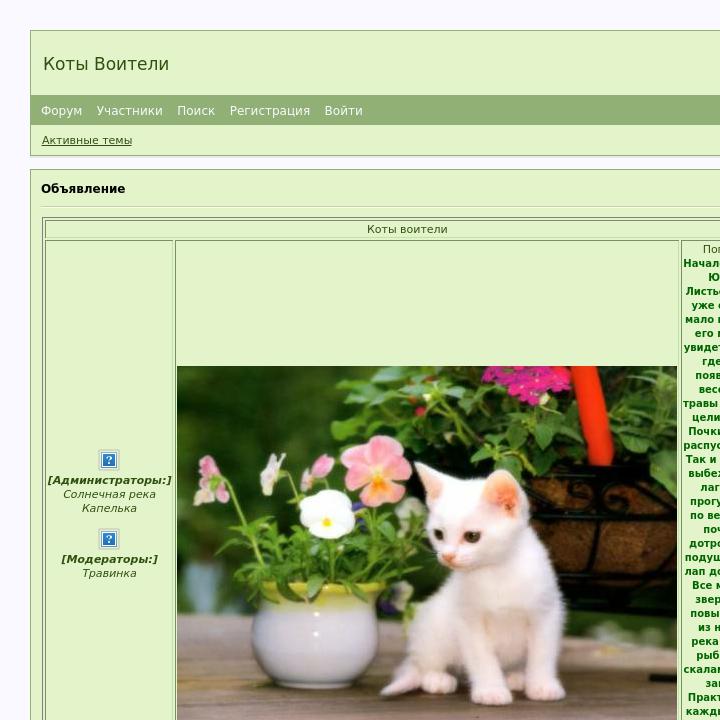Image resolution: width=720 pixels, height=720 pixels.
Task: Click the [Модераторы:] heading
Action: 109,559
